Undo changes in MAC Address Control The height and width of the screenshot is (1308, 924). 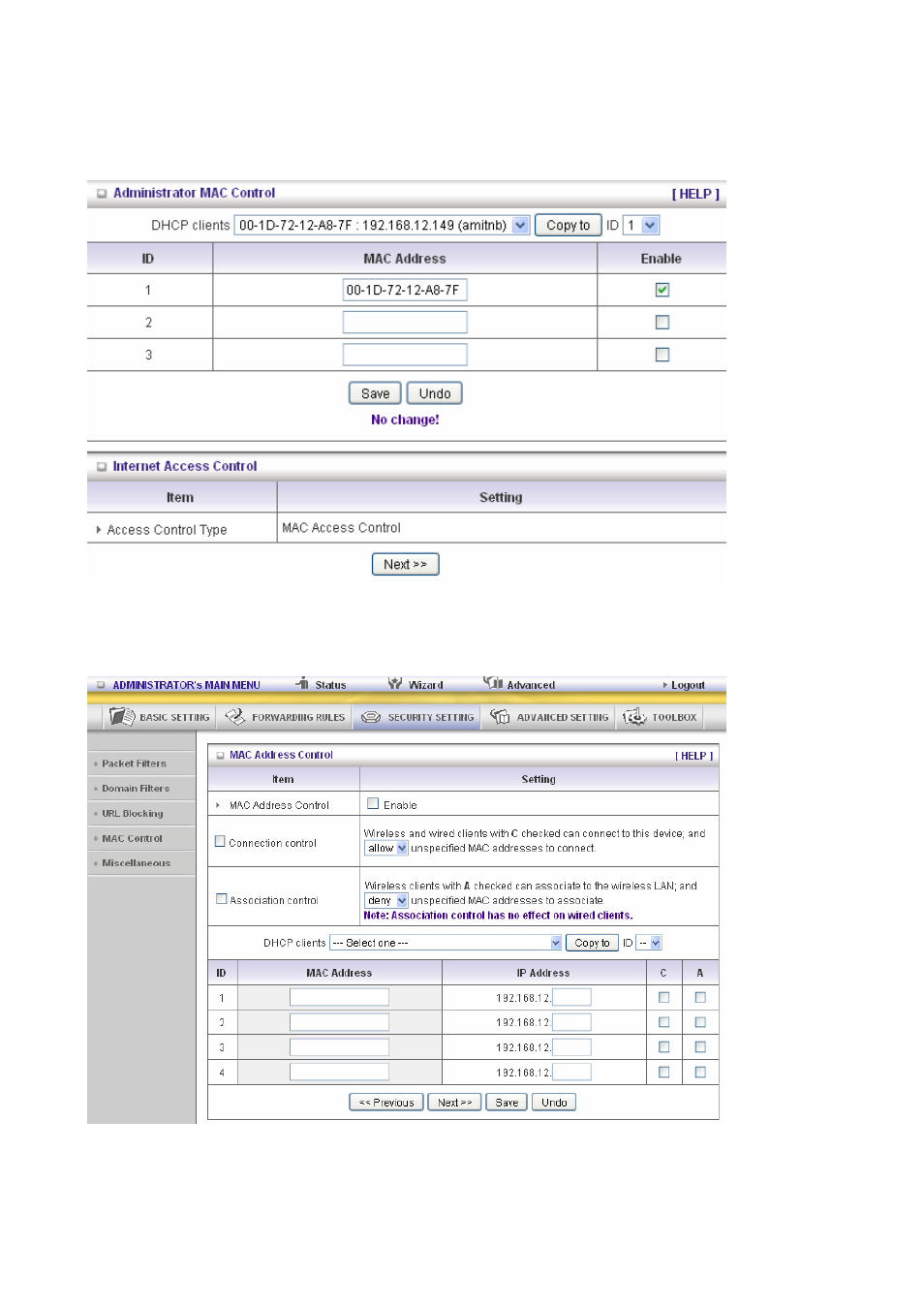point(554,1103)
